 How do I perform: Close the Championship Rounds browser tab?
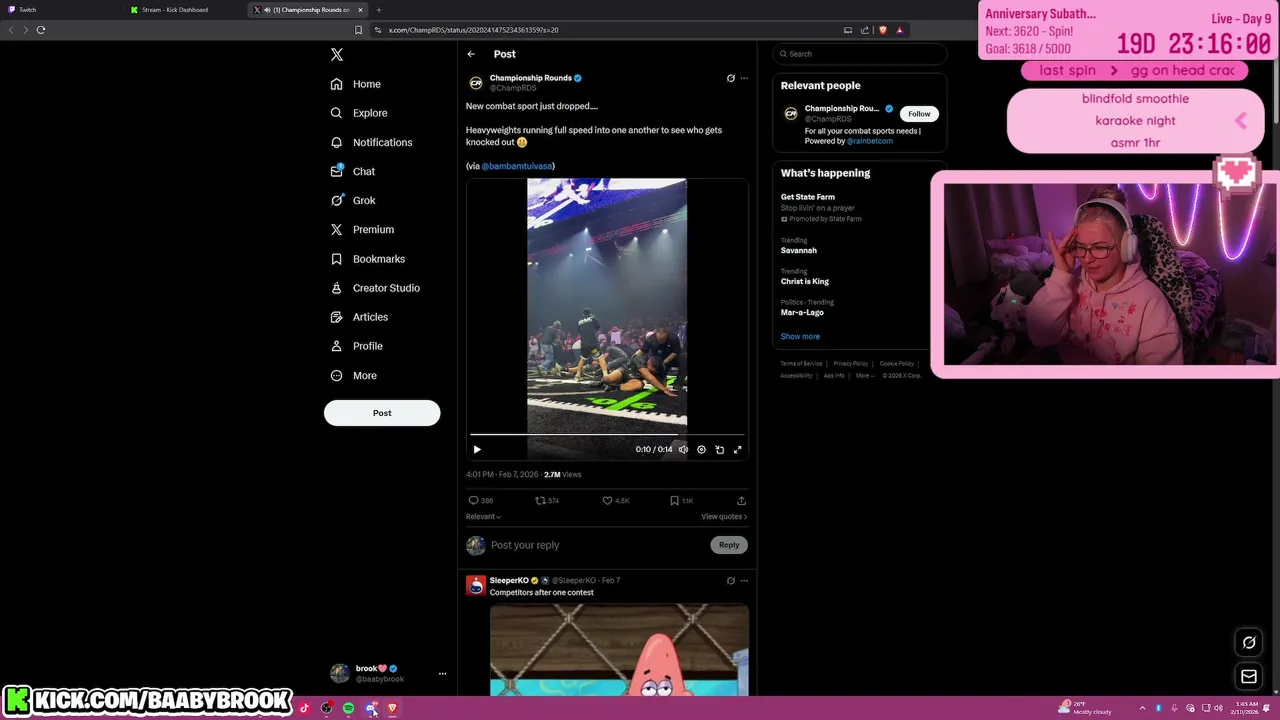coord(360,10)
